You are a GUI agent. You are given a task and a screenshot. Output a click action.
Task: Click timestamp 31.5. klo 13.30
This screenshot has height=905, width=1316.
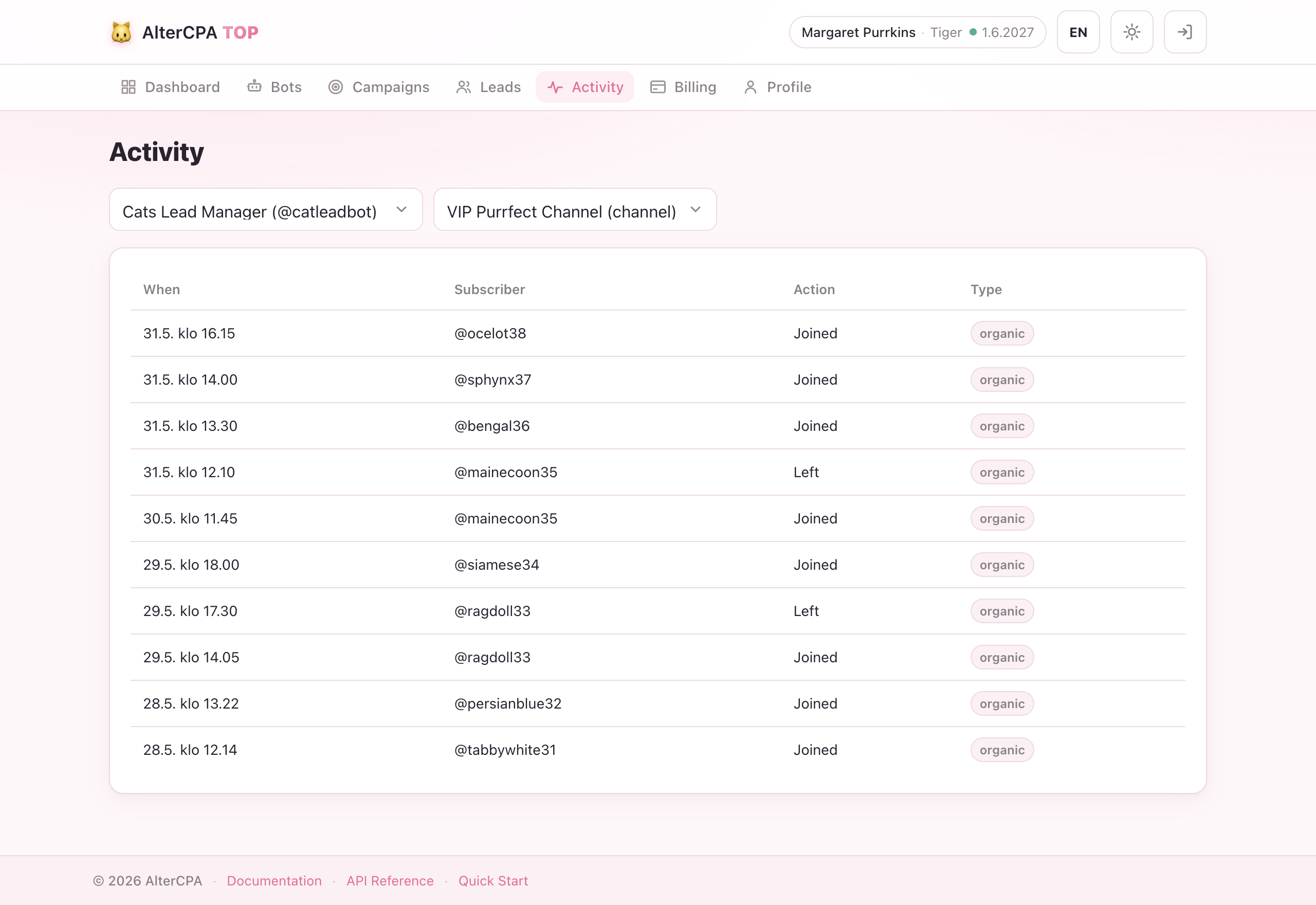click(x=190, y=426)
